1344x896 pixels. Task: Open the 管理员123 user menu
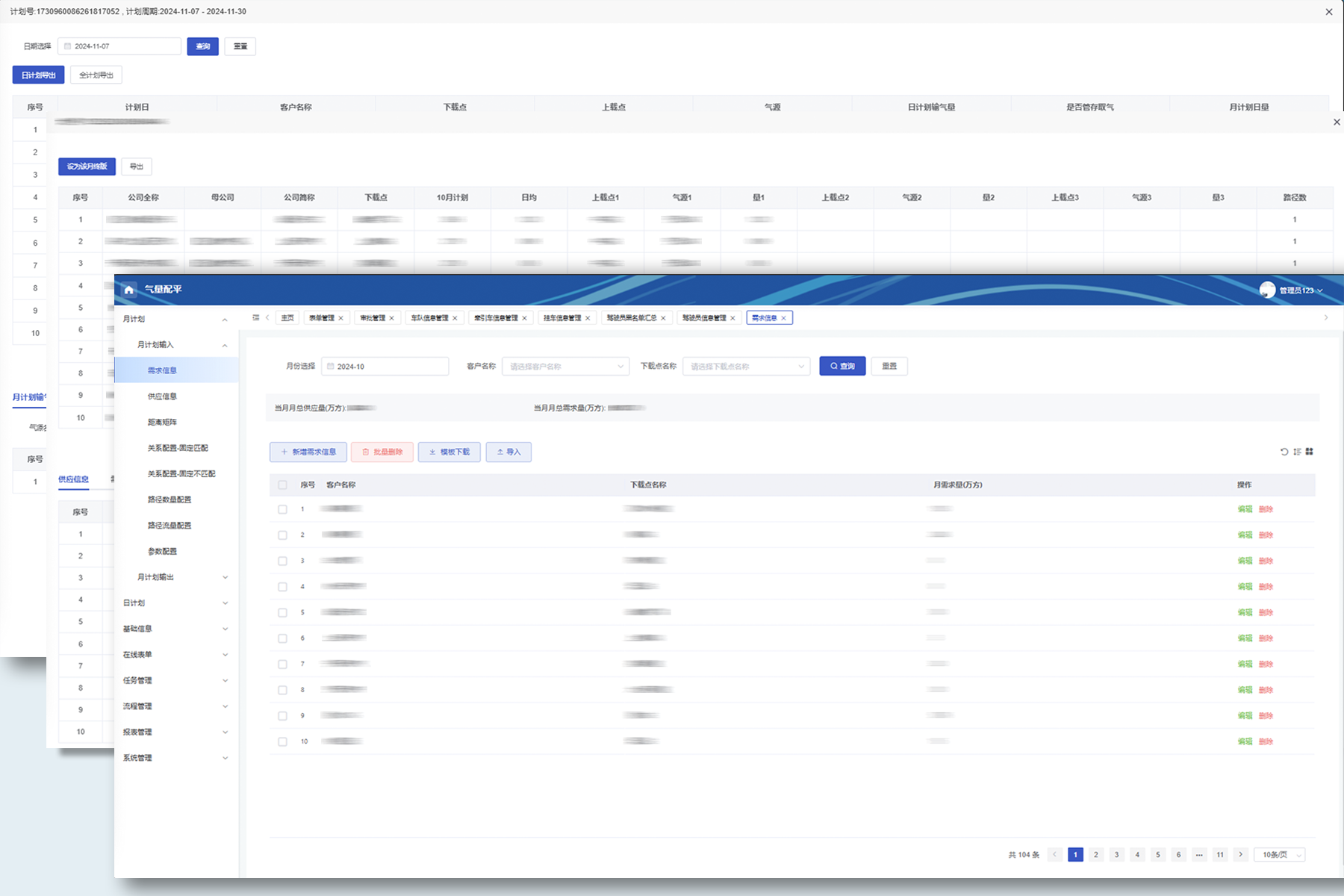coord(1301,290)
